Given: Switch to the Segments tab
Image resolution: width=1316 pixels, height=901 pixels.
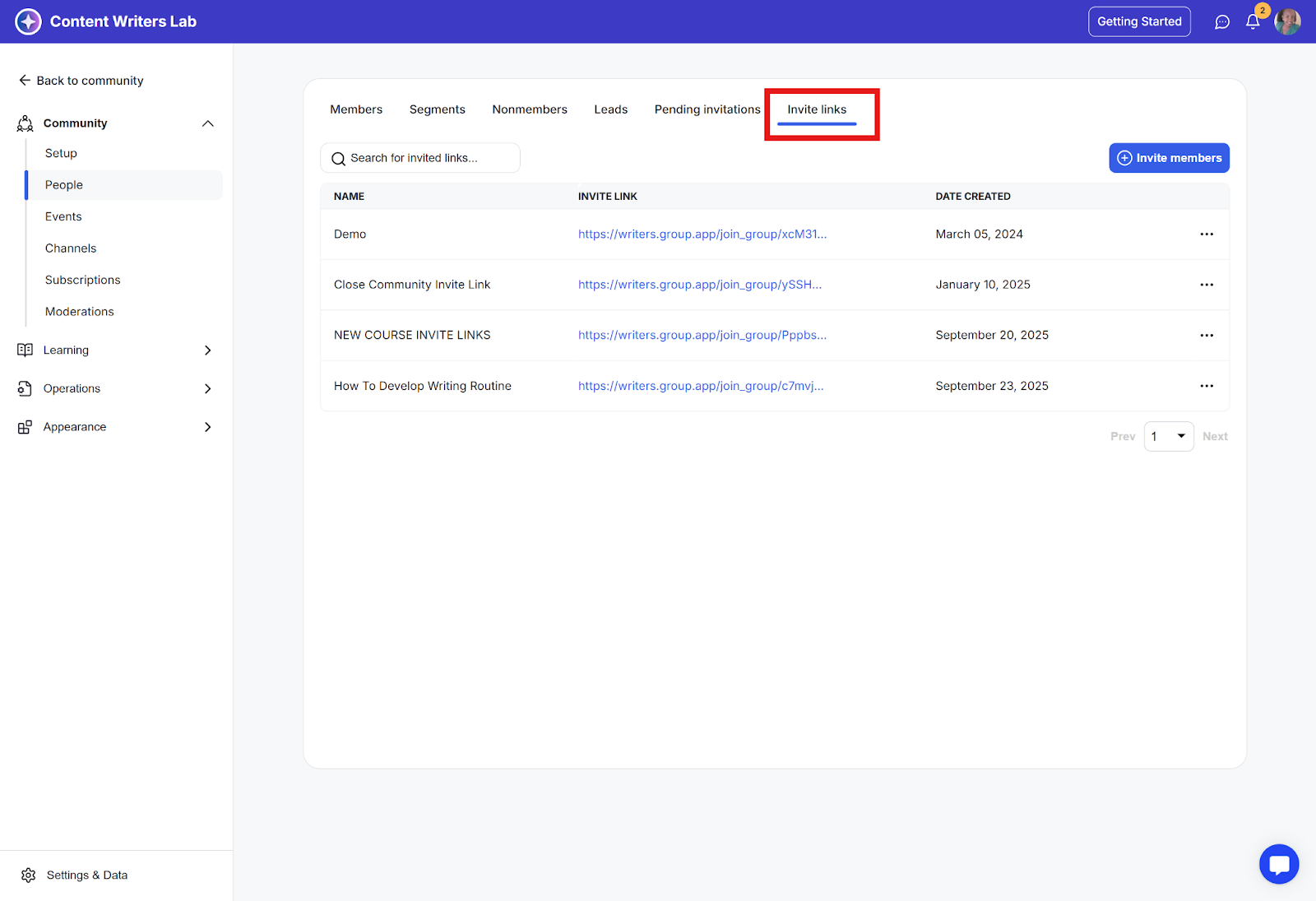Looking at the screenshot, I should click(437, 109).
